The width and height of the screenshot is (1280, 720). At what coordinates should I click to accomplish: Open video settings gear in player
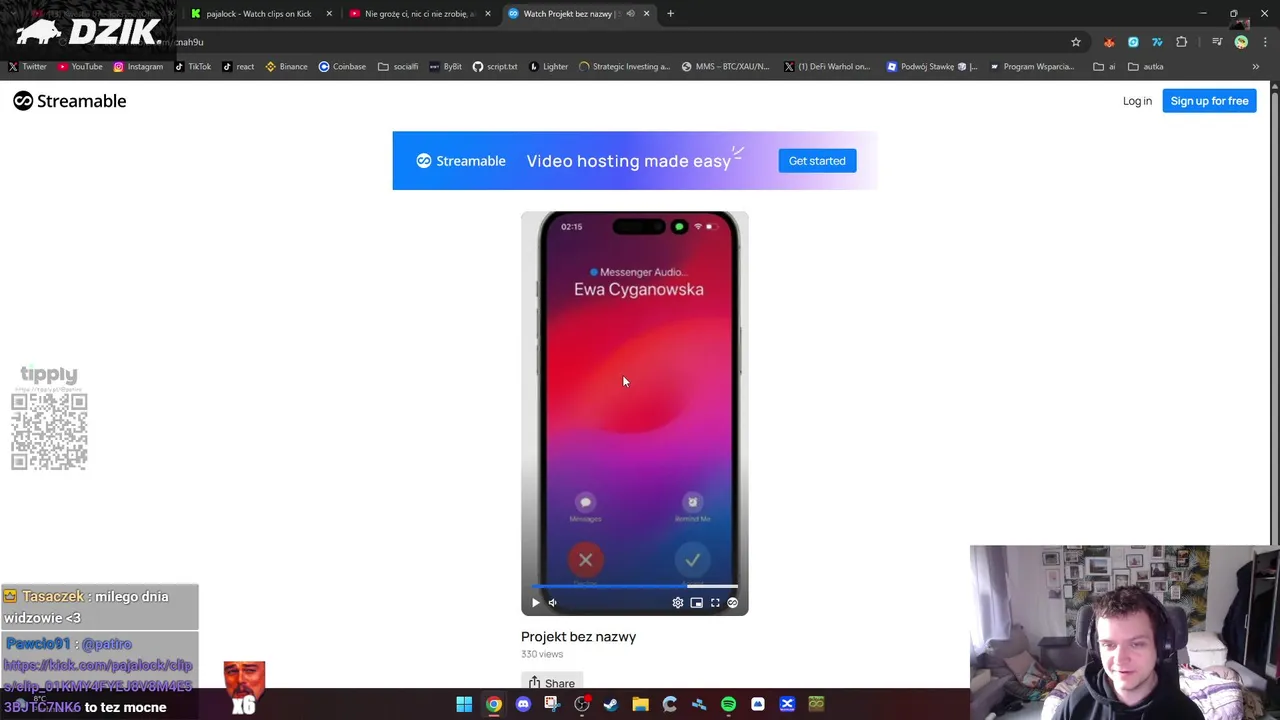coord(678,602)
